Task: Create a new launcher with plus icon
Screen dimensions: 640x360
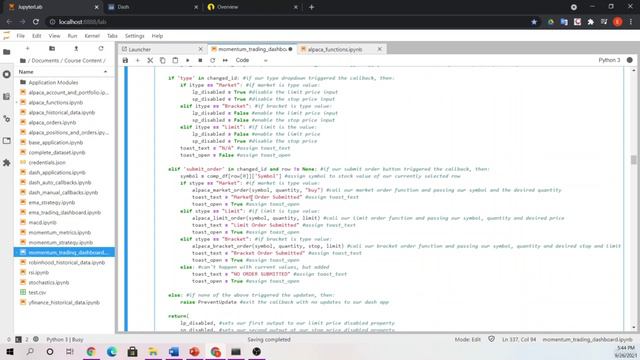Action: tap(27, 49)
